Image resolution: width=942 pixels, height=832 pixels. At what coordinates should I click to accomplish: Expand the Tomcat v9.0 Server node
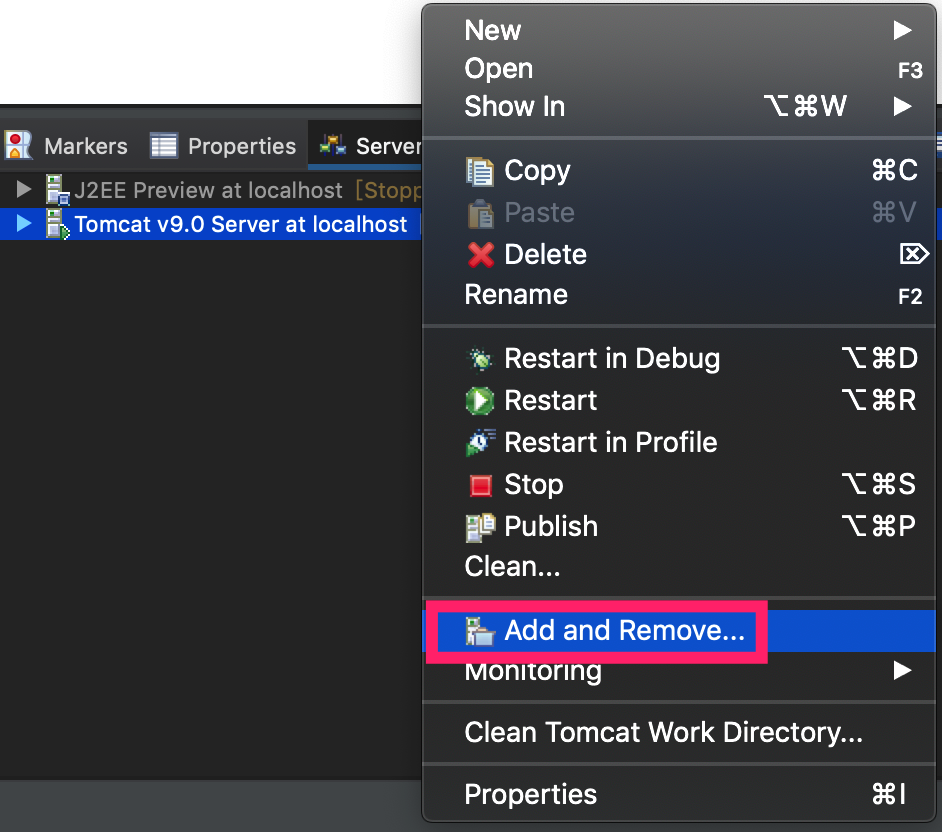pyautogui.click(x=23, y=223)
